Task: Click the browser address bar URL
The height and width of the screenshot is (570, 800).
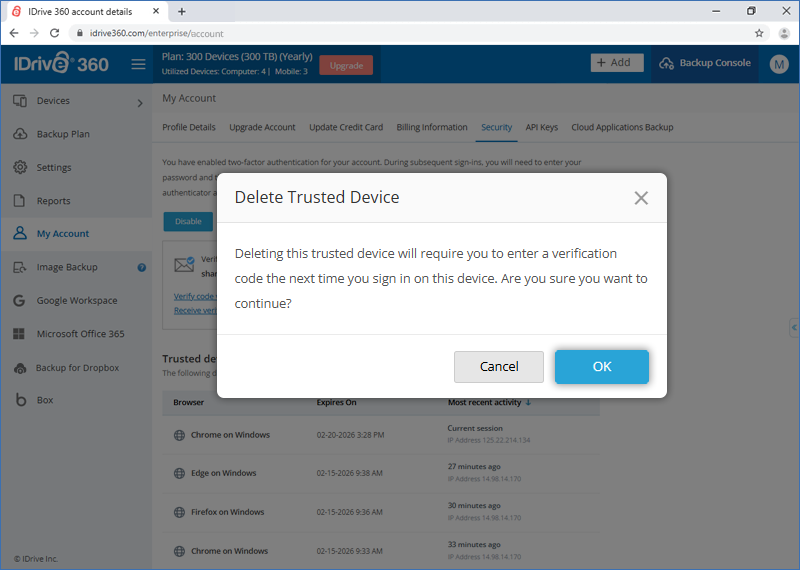Action: point(157,34)
